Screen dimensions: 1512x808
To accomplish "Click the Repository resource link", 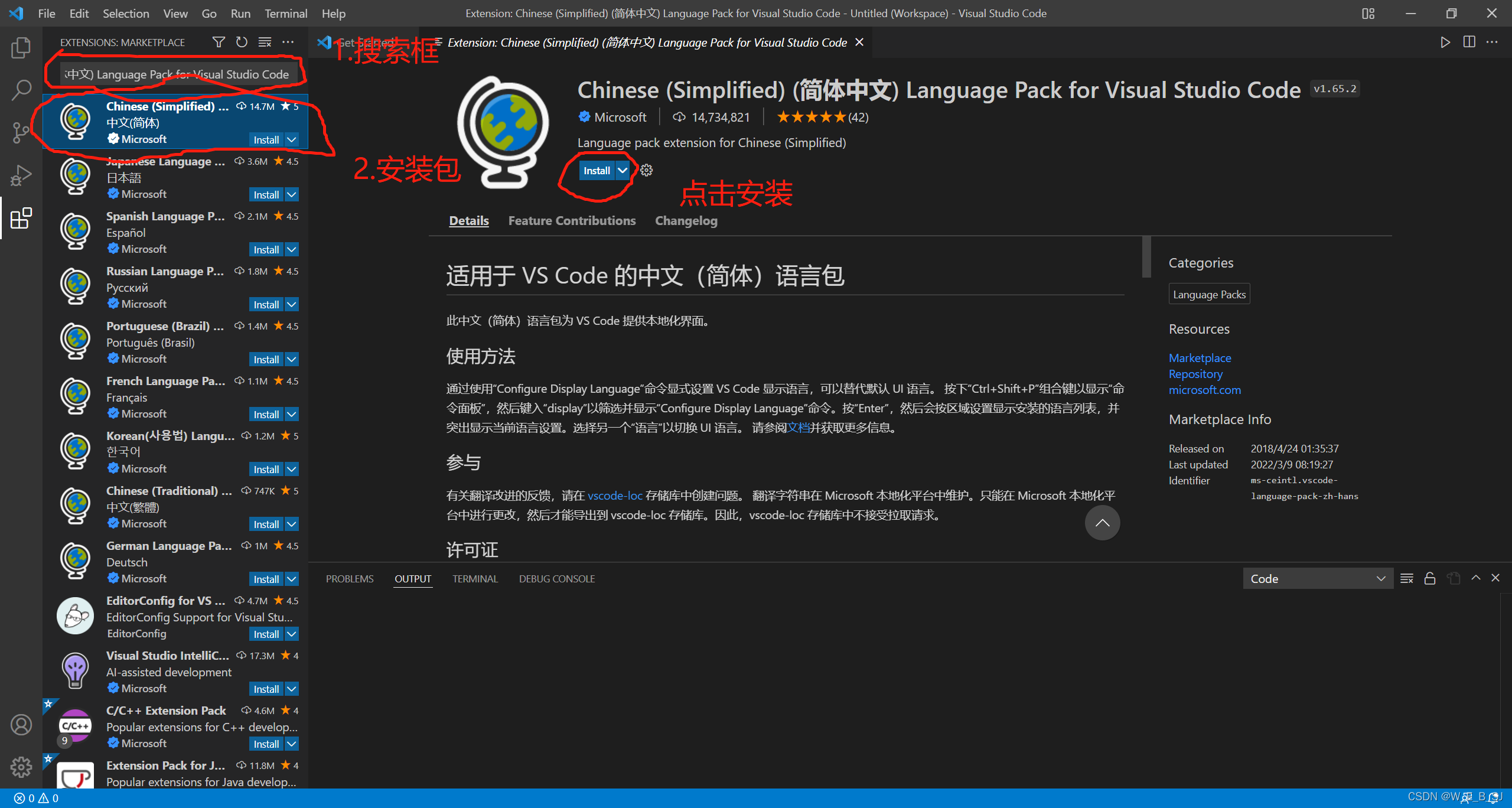I will [1195, 374].
